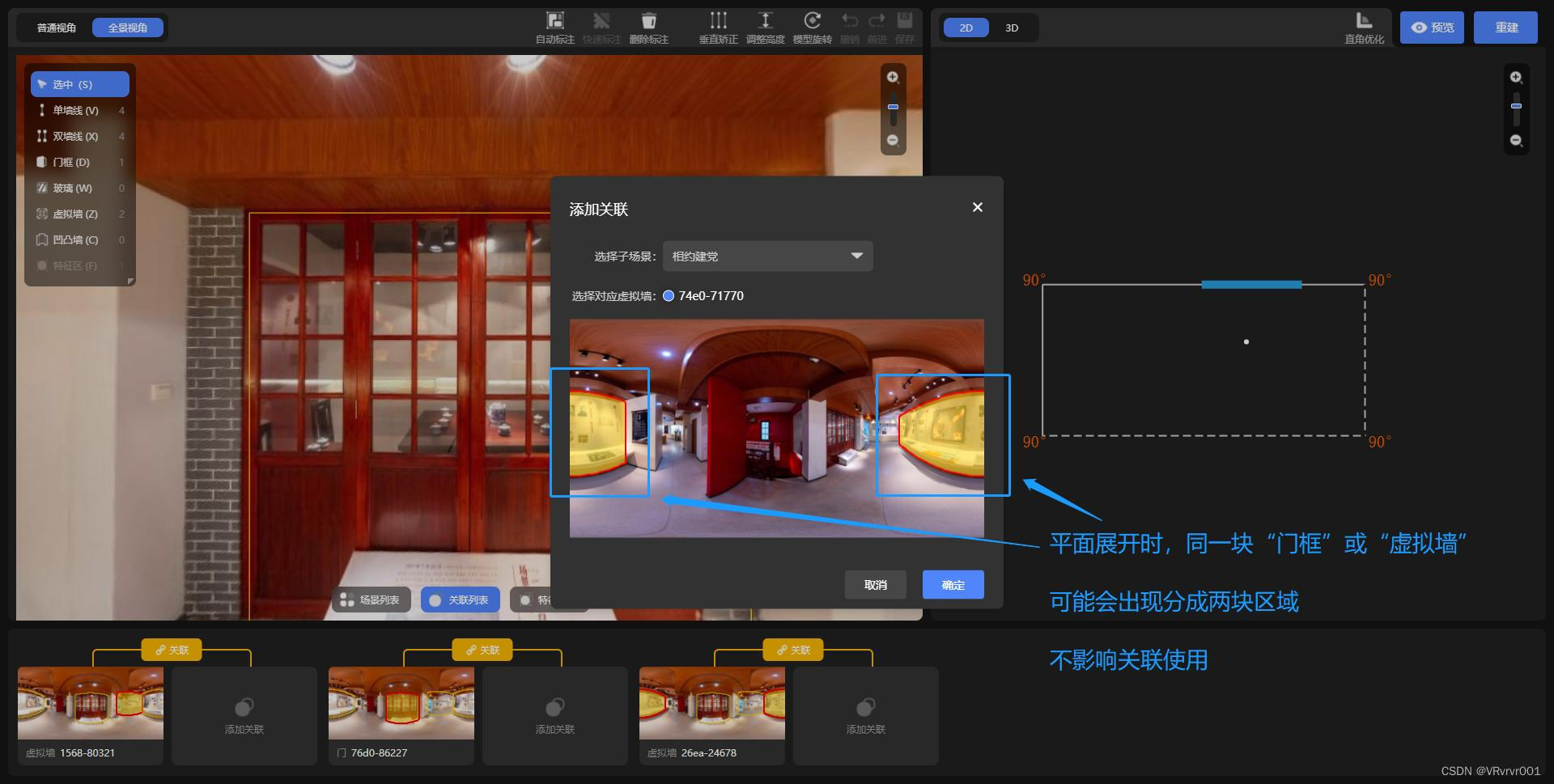Select the 单墙线 (V) tool
This screenshot has height=784, width=1554.
click(x=80, y=110)
